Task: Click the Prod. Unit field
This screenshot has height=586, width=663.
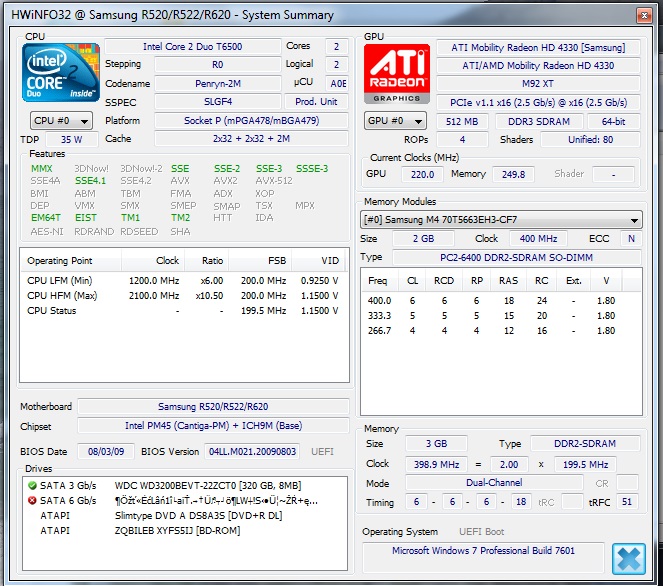Action: 316,102
